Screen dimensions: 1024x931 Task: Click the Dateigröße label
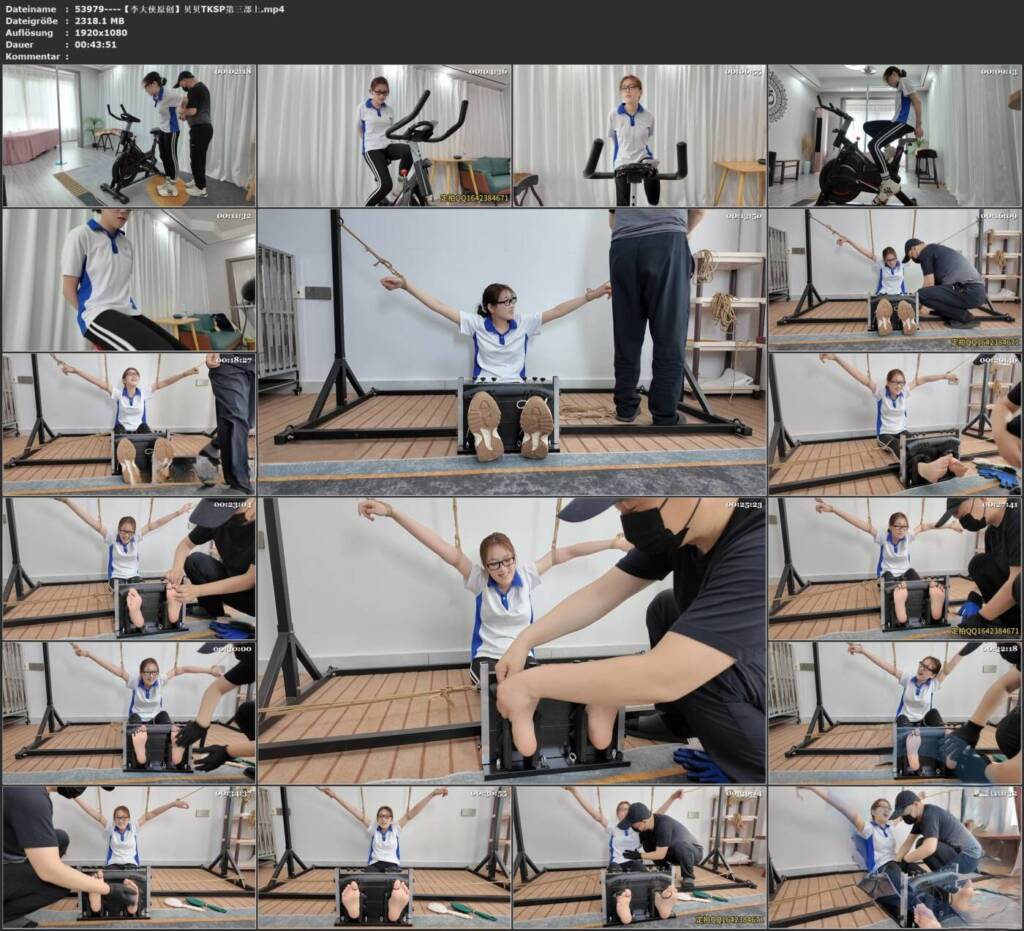pos(32,21)
